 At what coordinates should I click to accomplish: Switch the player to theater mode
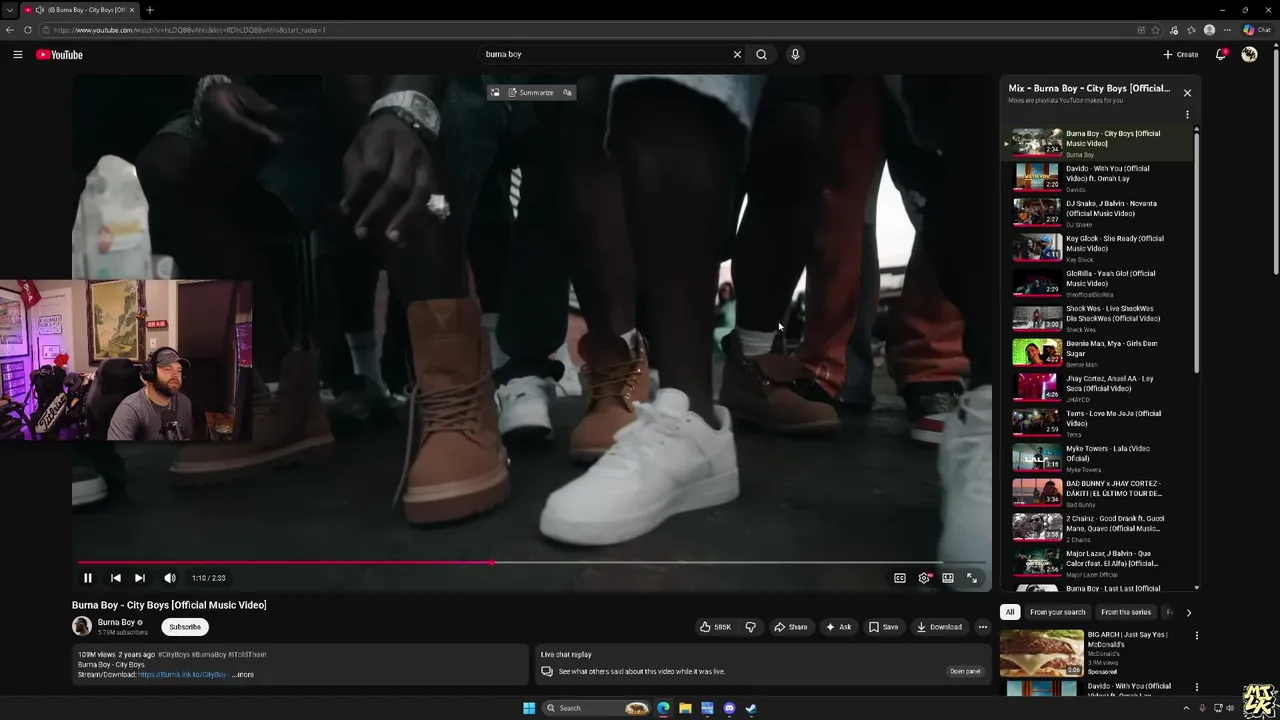(948, 577)
